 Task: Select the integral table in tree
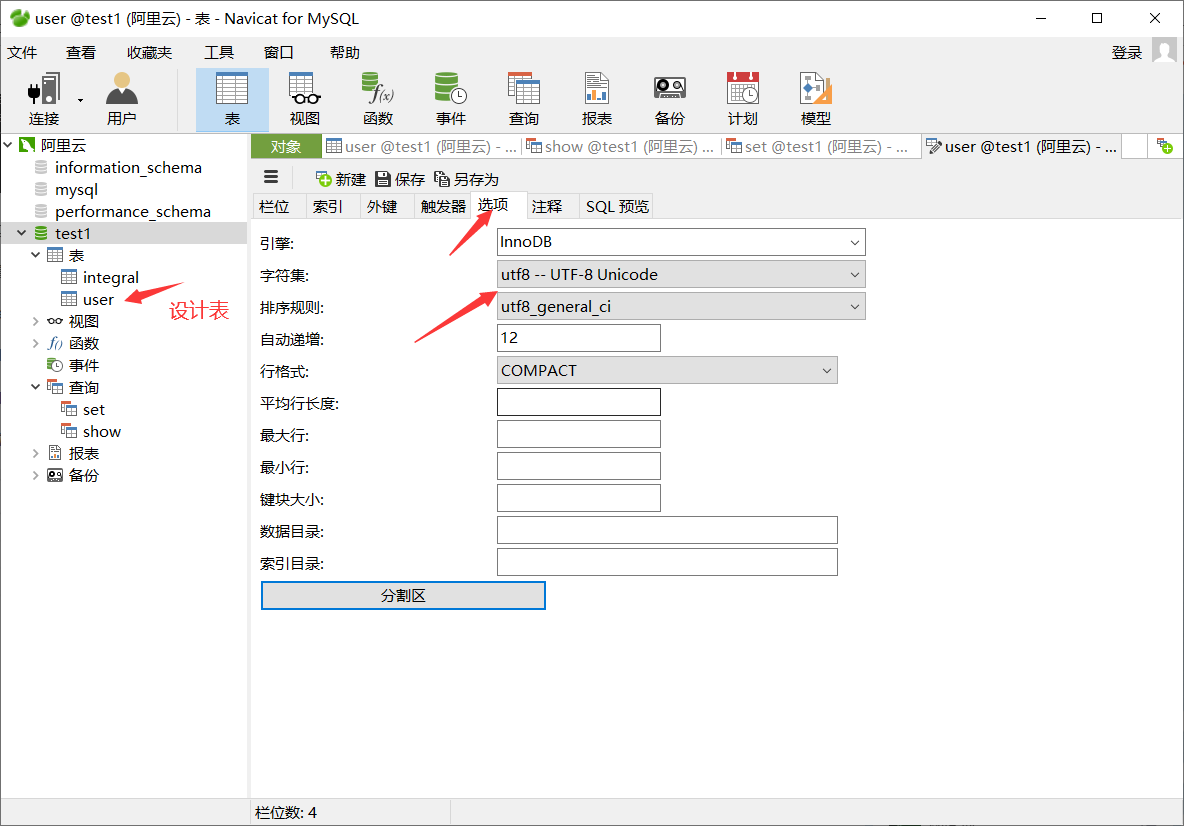tap(110, 277)
